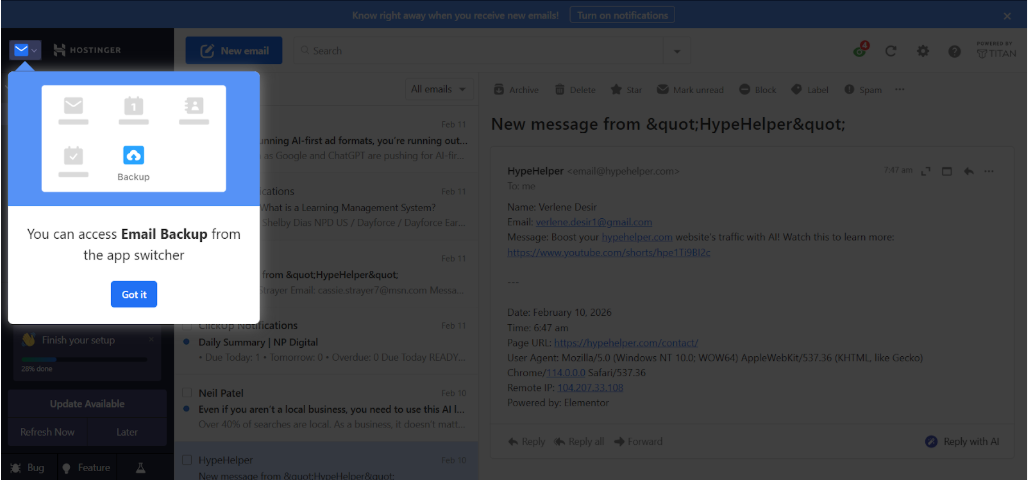Open the mail app switcher icon
This screenshot has width=1028, height=480.
(26, 50)
